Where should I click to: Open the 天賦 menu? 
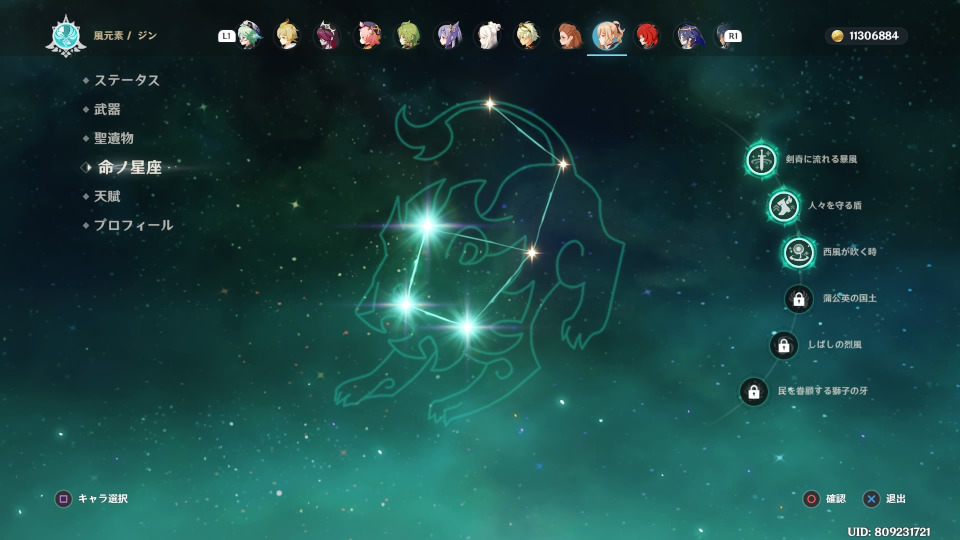pos(107,197)
